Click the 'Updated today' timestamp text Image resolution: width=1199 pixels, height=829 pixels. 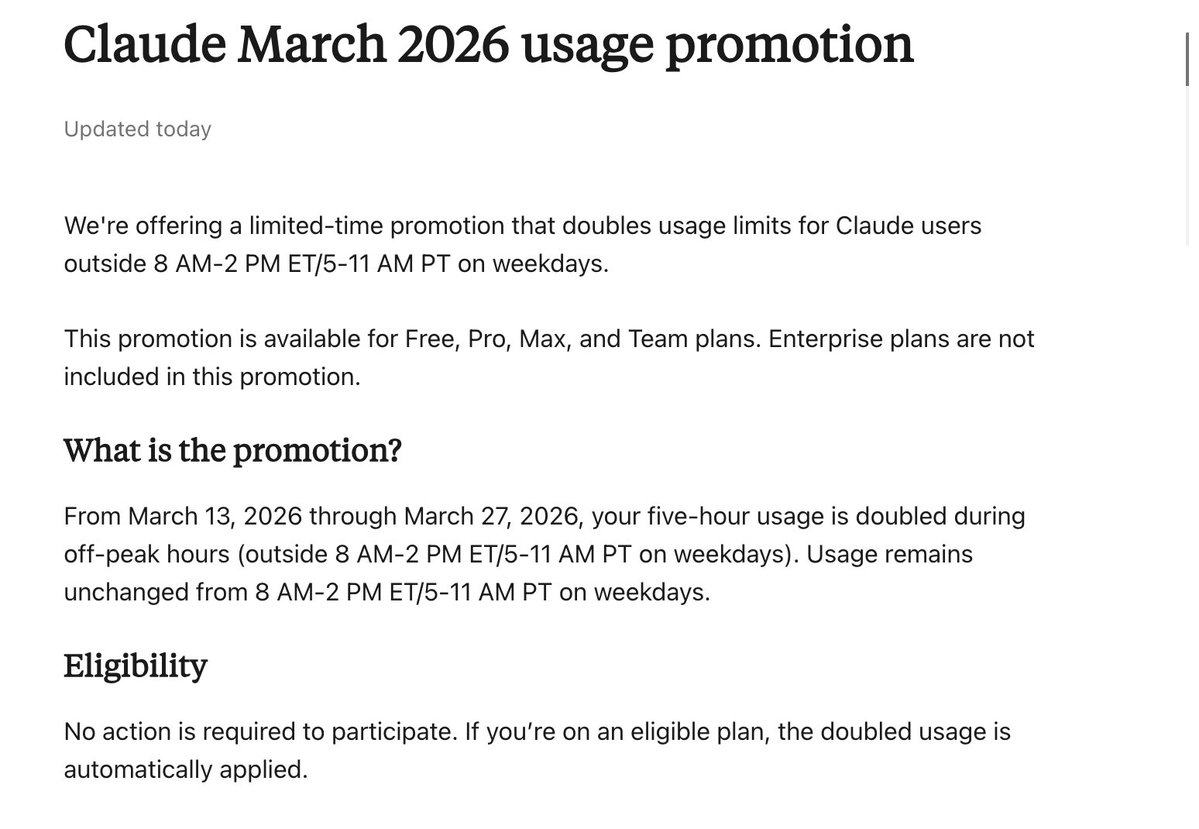click(x=137, y=129)
